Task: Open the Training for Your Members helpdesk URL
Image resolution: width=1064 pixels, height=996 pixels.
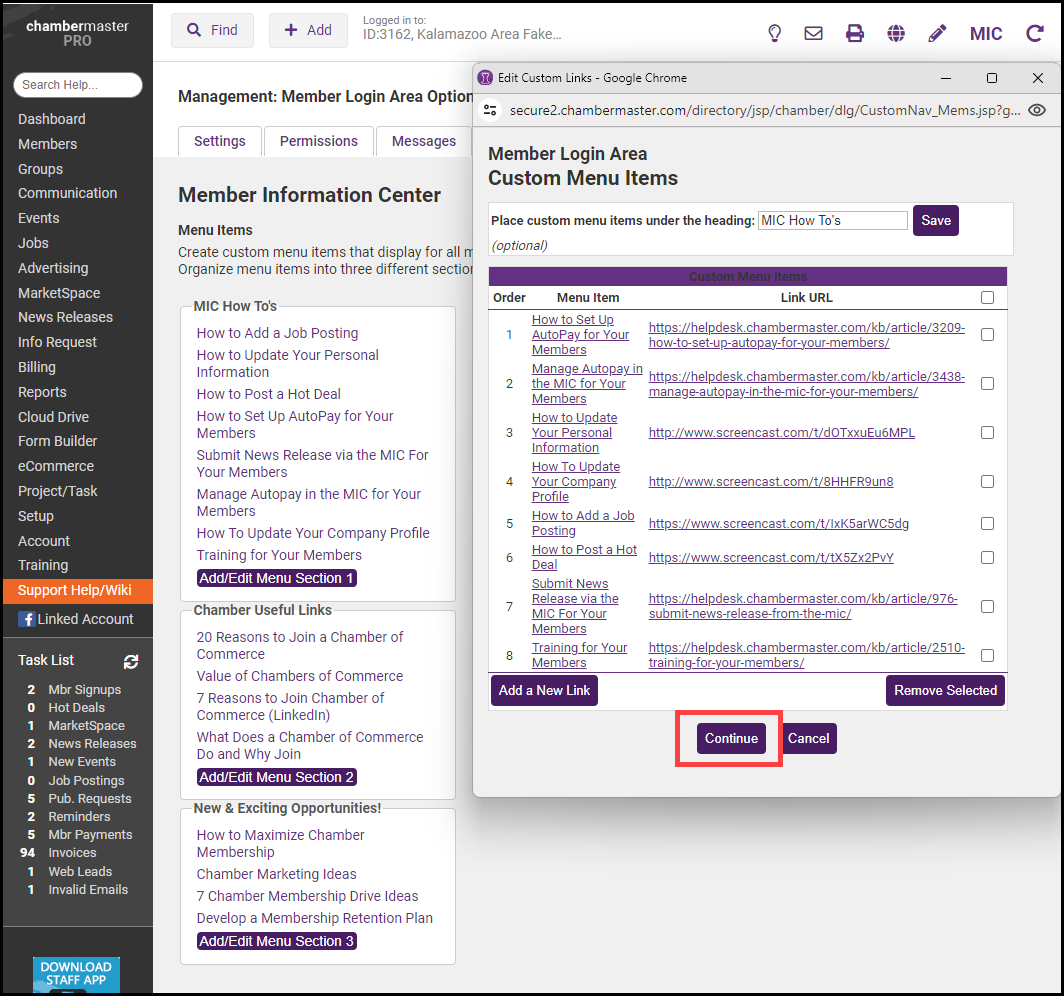Action: click(x=806, y=655)
